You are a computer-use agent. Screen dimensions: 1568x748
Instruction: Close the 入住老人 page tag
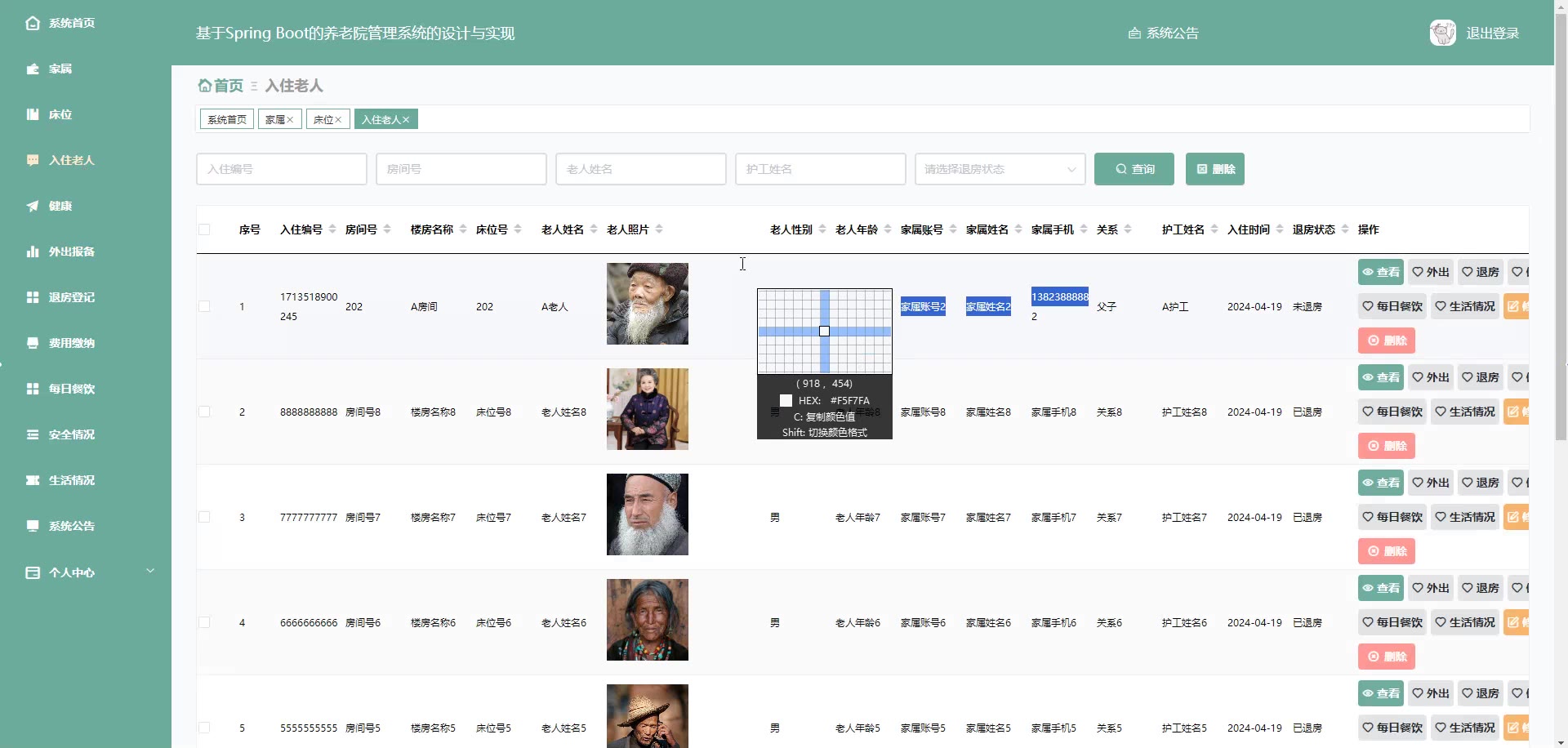click(x=406, y=120)
